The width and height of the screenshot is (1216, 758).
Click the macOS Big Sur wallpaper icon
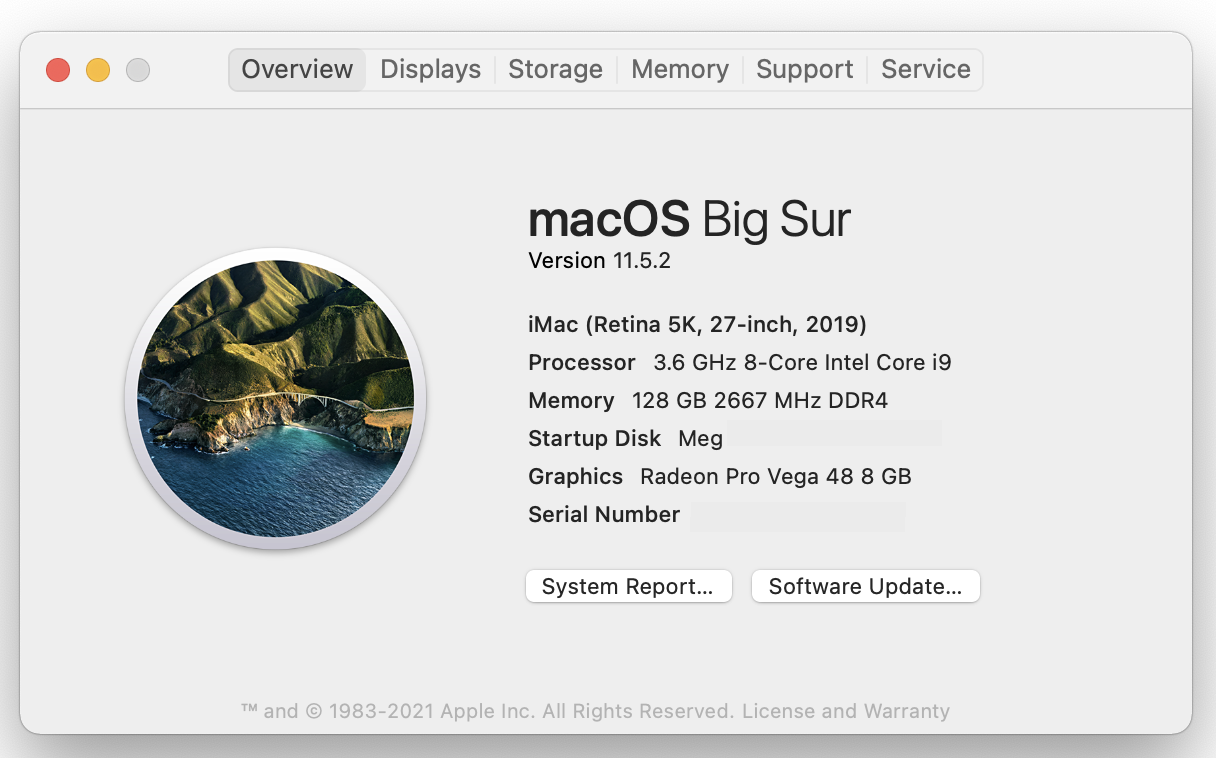tap(275, 398)
